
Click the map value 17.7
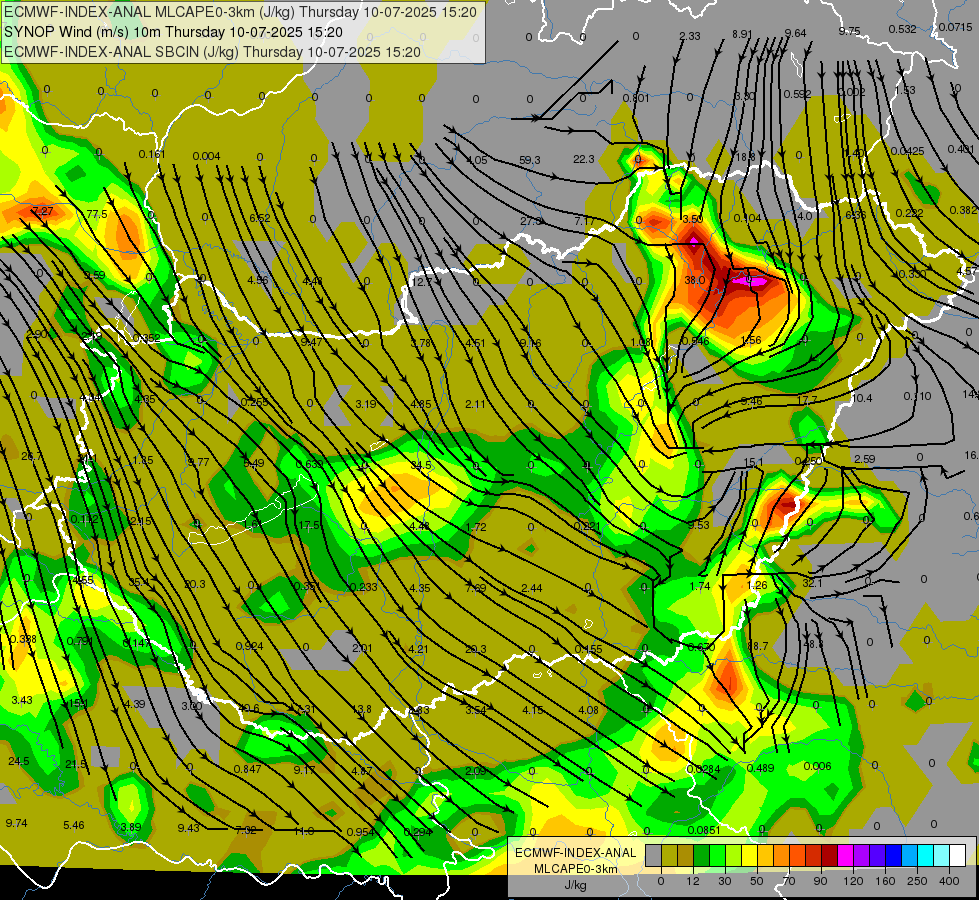pyautogui.click(x=807, y=400)
